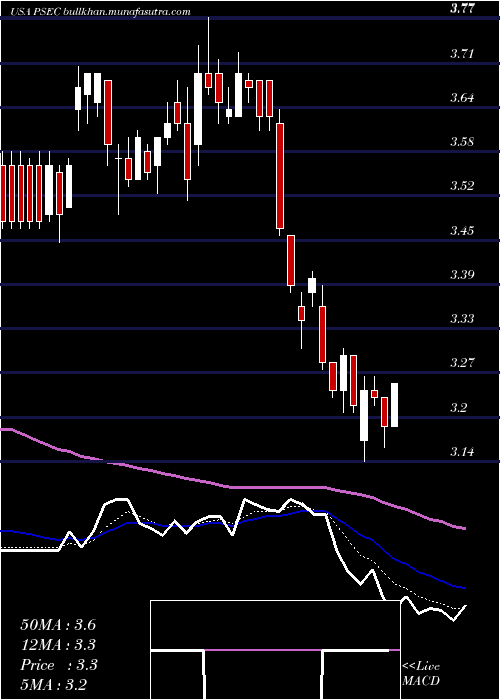Click the last white candle at chart's right end
This screenshot has width=500, height=700.
[x=395, y=405]
